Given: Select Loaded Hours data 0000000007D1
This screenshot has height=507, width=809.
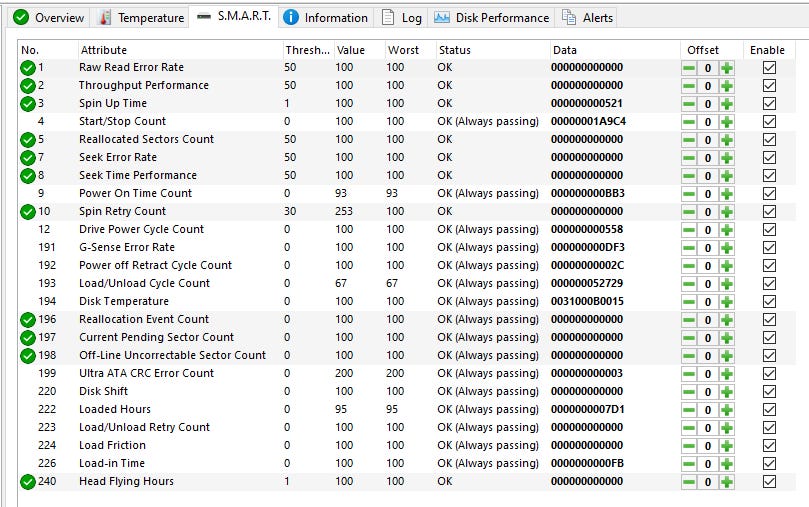Looking at the screenshot, I should tap(588, 410).
